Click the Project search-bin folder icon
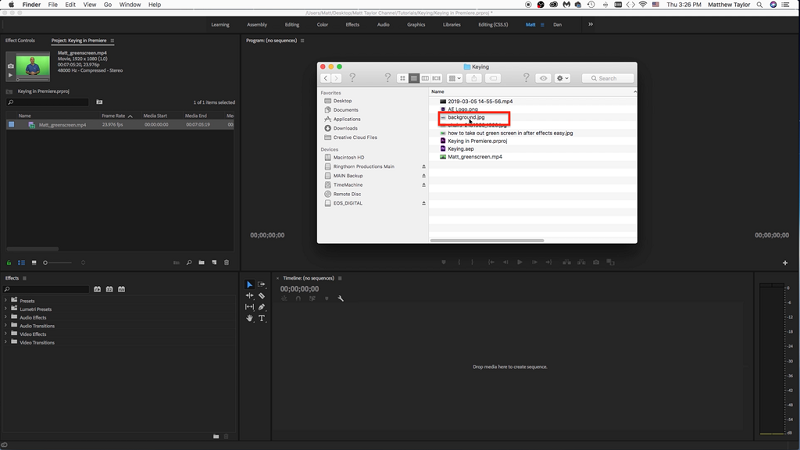This screenshot has height=450, width=800. 99,102
